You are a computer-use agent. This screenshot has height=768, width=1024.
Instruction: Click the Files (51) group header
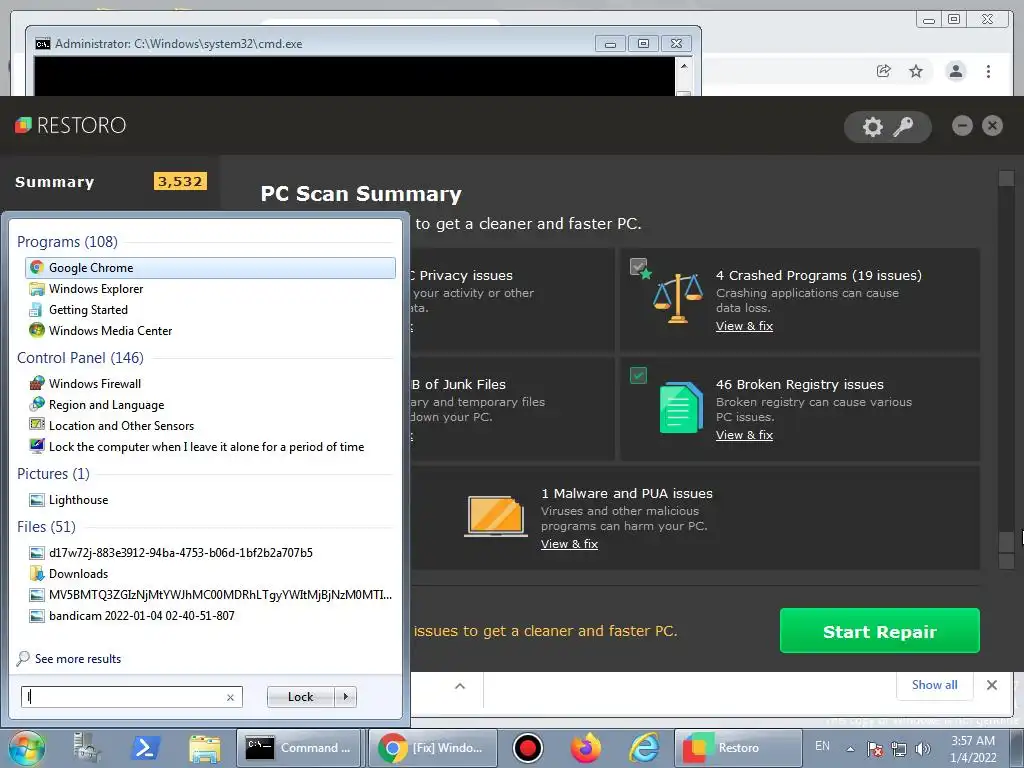[x=46, y=526]
